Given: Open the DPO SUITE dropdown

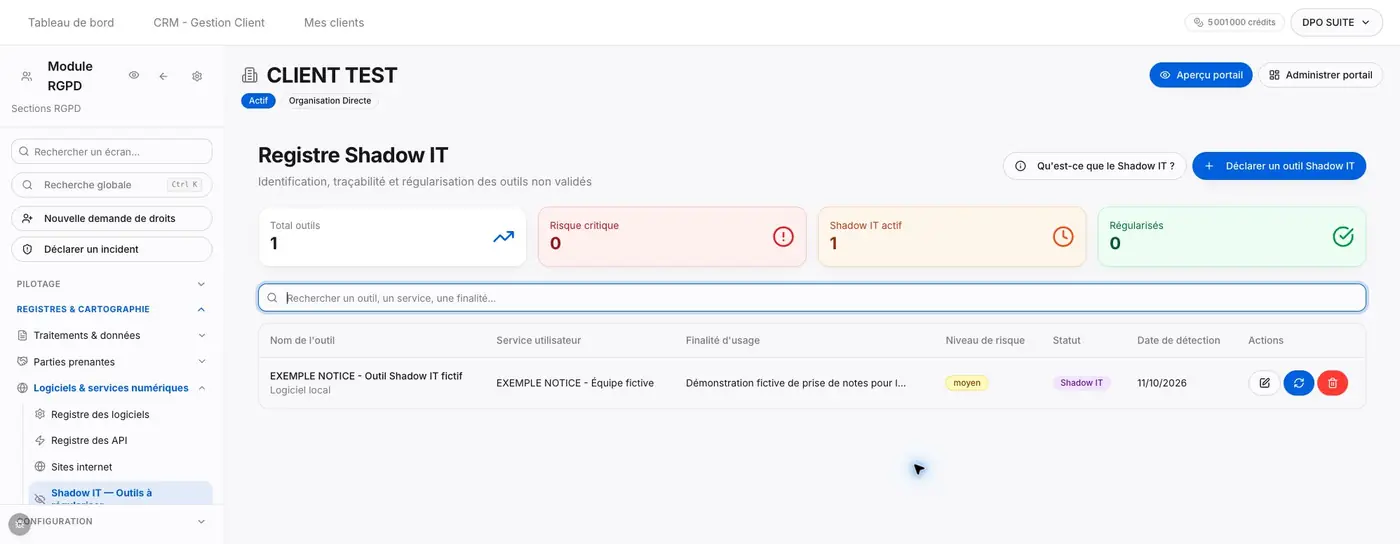Looking at the screenshot, I should point(1336,22).
